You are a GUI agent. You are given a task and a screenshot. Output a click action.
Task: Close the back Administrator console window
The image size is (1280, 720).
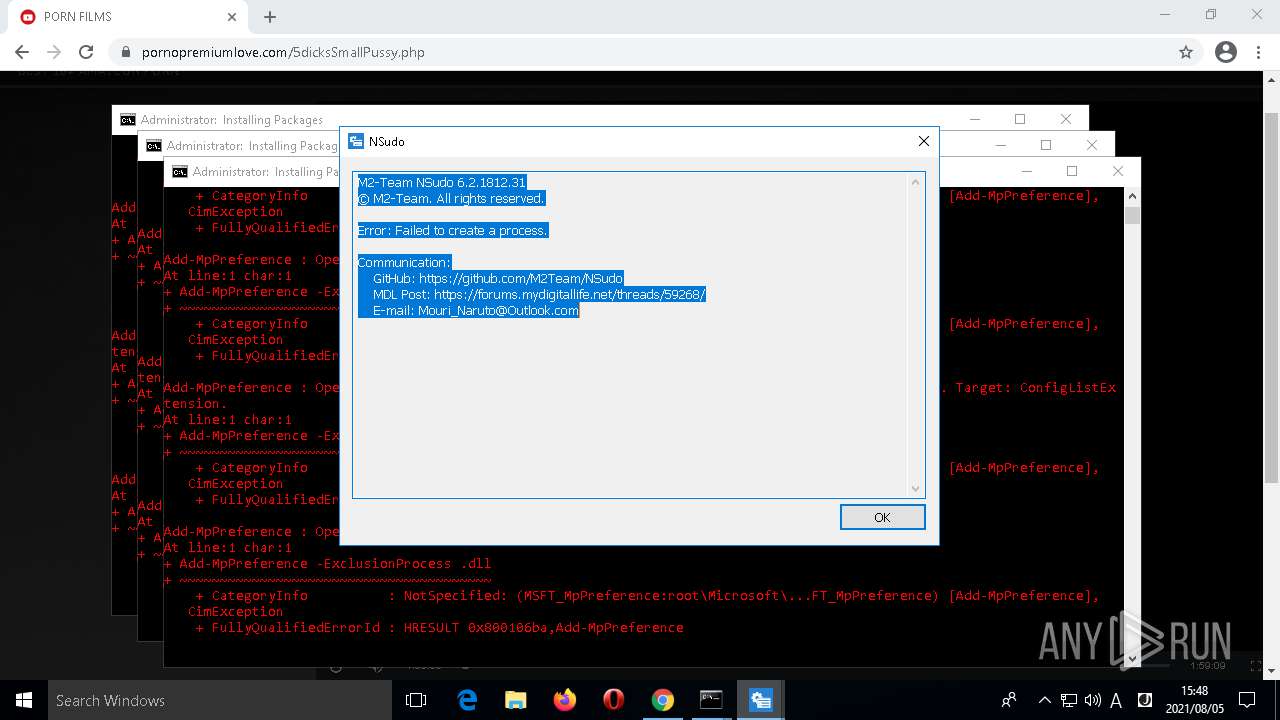(x=1066, y=119)
